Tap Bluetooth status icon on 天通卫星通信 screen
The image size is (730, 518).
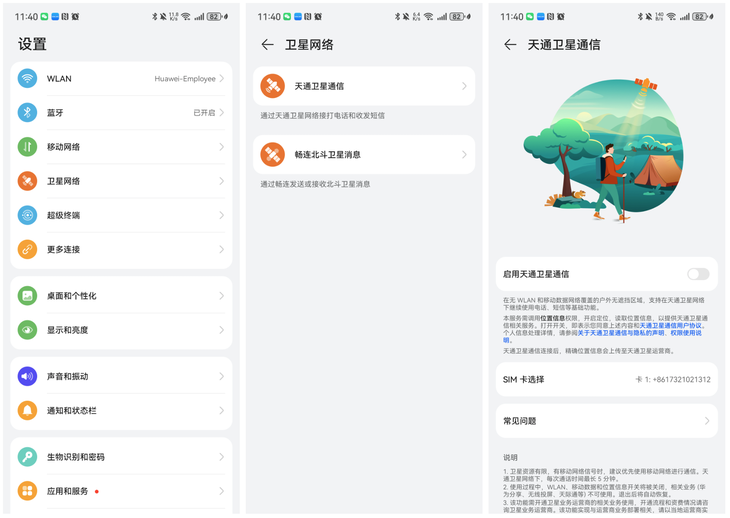[640, 17]
